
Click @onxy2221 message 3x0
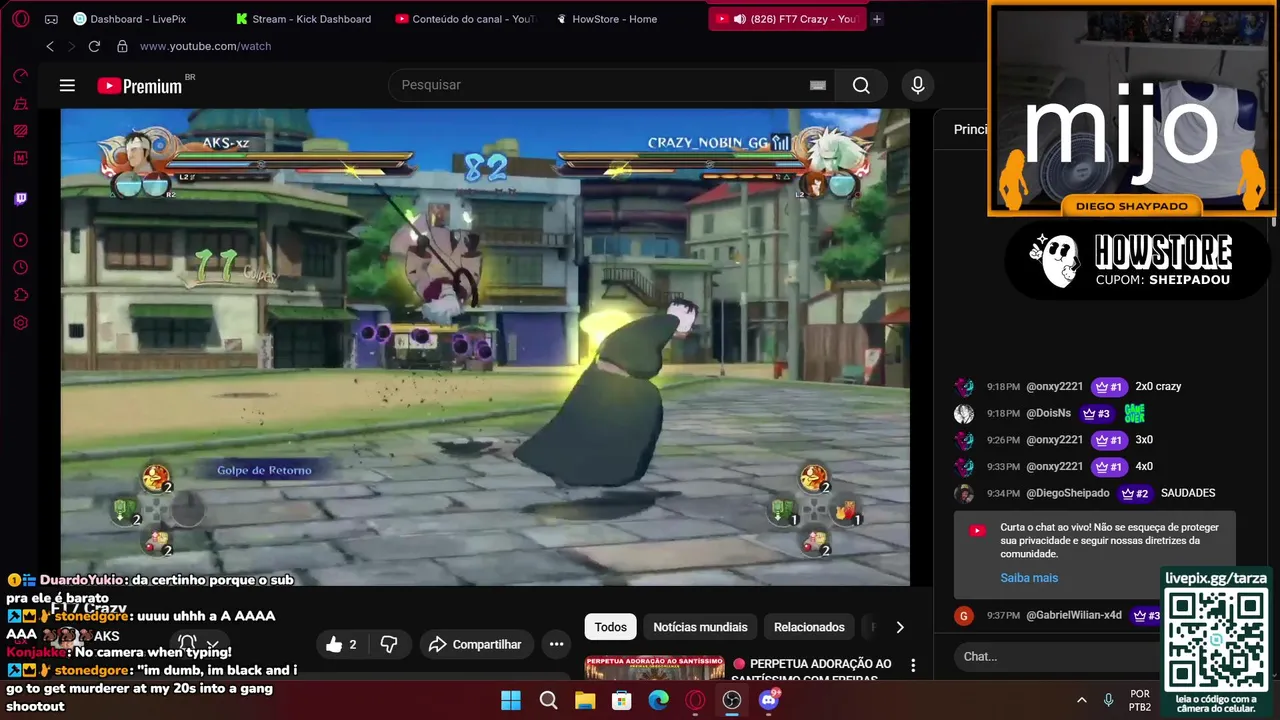[1144, 440]
